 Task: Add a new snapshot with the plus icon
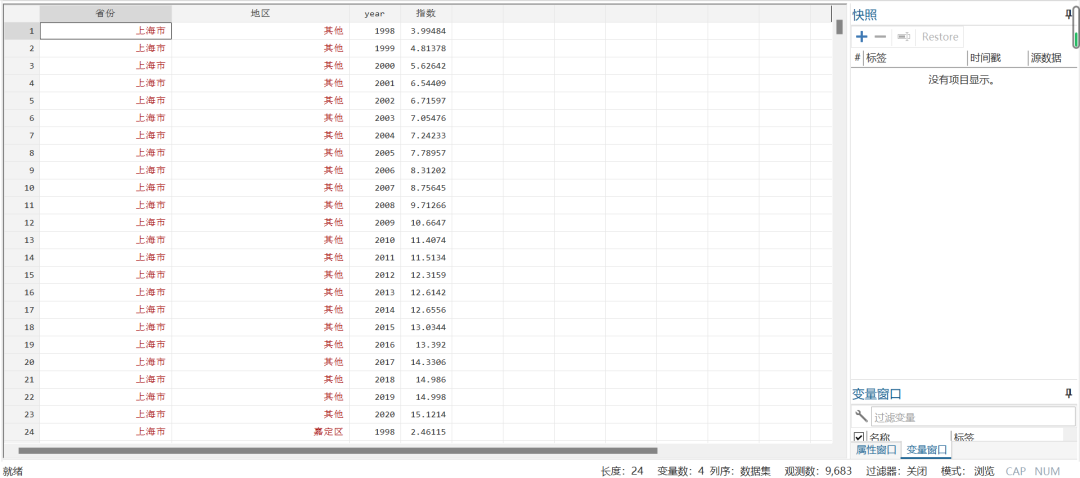(861, 37)
